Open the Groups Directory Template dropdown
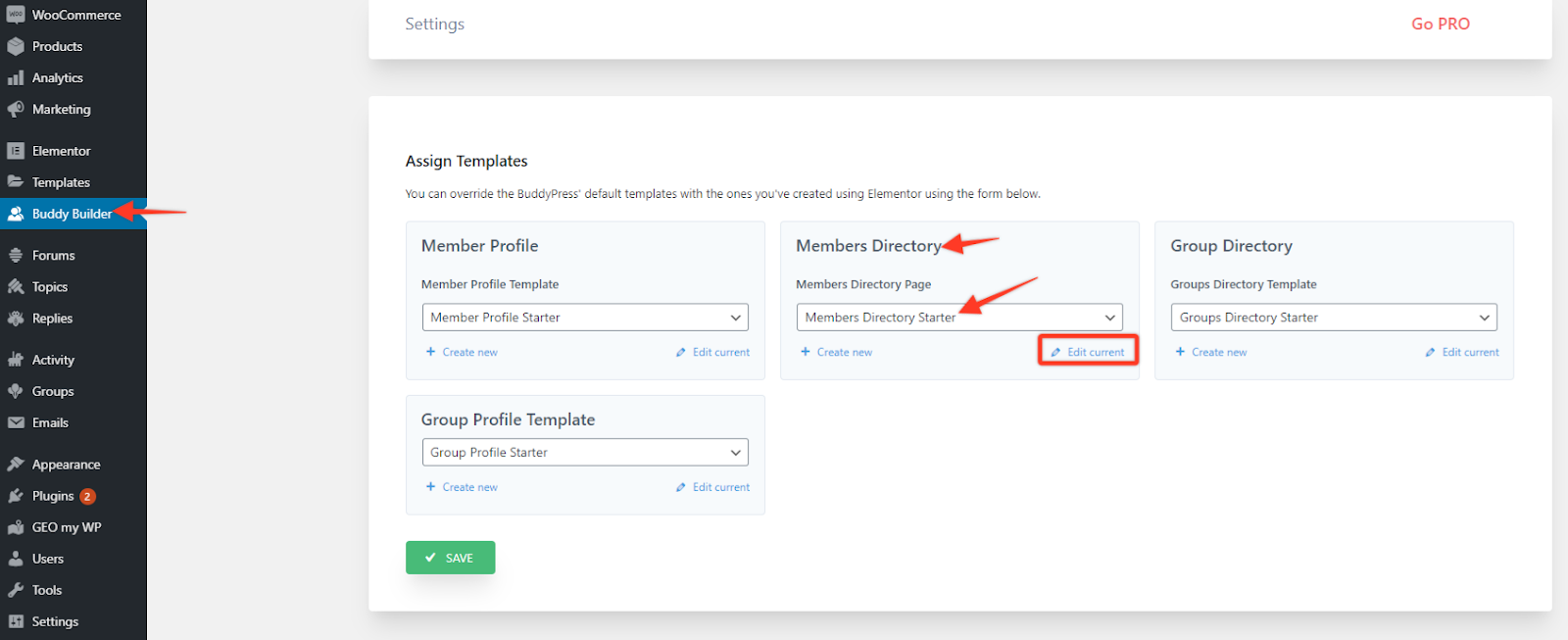The width and height of the screenshot is (1568, 640). click(x=1334, y=318)
